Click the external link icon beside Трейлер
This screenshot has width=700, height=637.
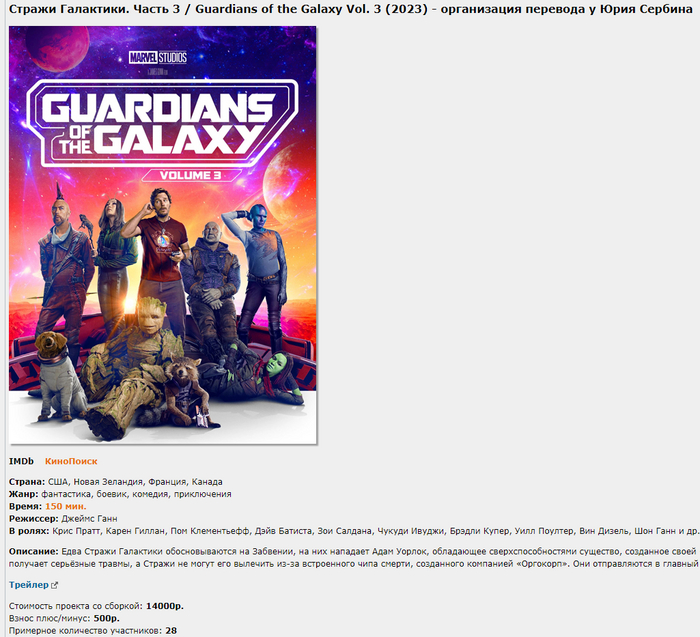pos(54,585)
